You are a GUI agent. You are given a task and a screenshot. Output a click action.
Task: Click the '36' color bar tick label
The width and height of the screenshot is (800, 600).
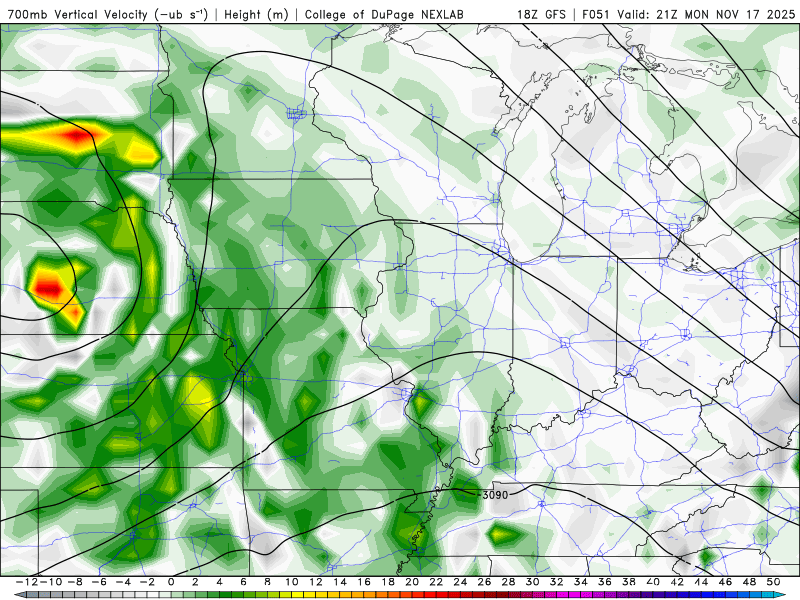pos(605,582)
